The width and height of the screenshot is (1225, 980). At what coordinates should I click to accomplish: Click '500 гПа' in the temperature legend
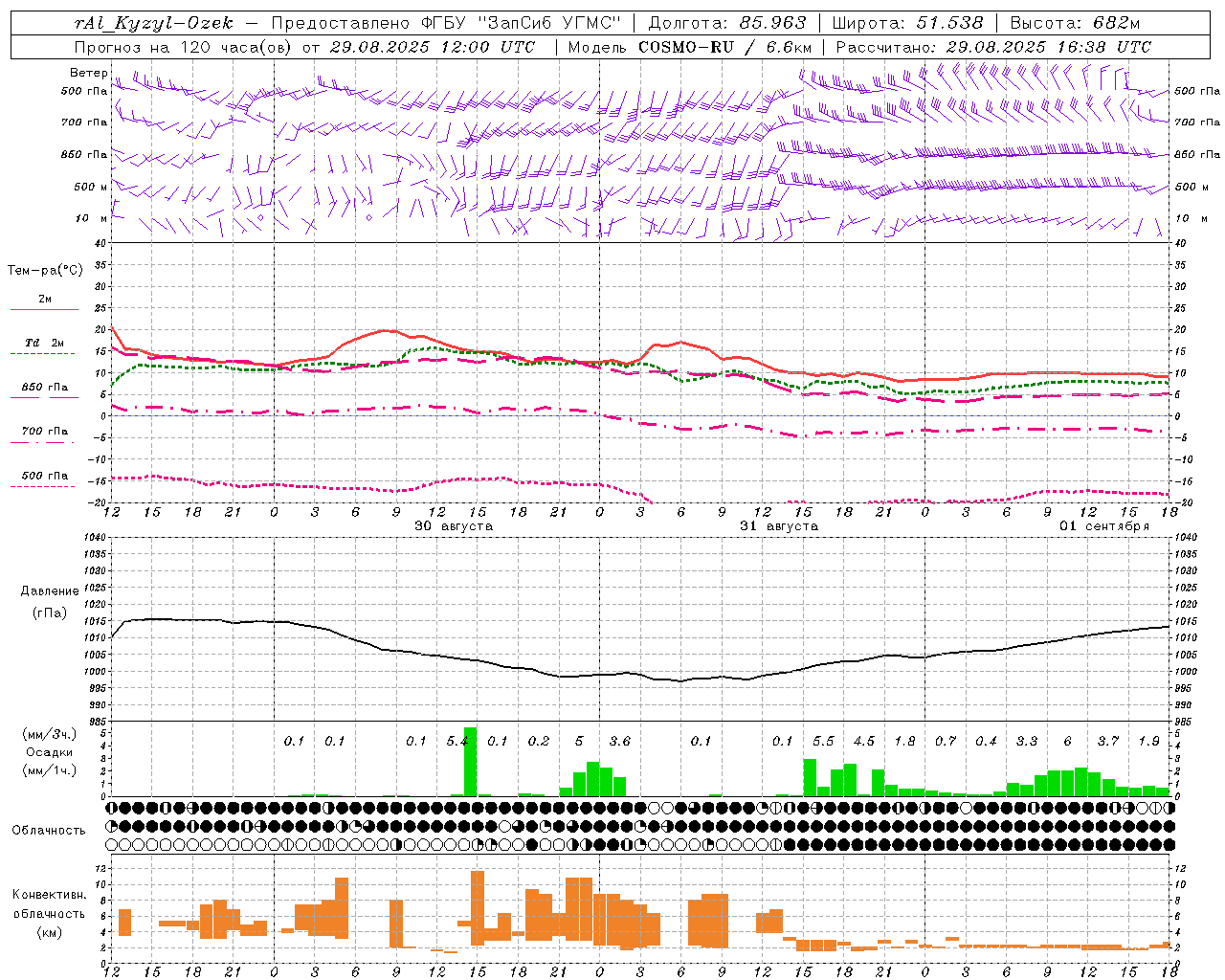click(x=45, y=476)
